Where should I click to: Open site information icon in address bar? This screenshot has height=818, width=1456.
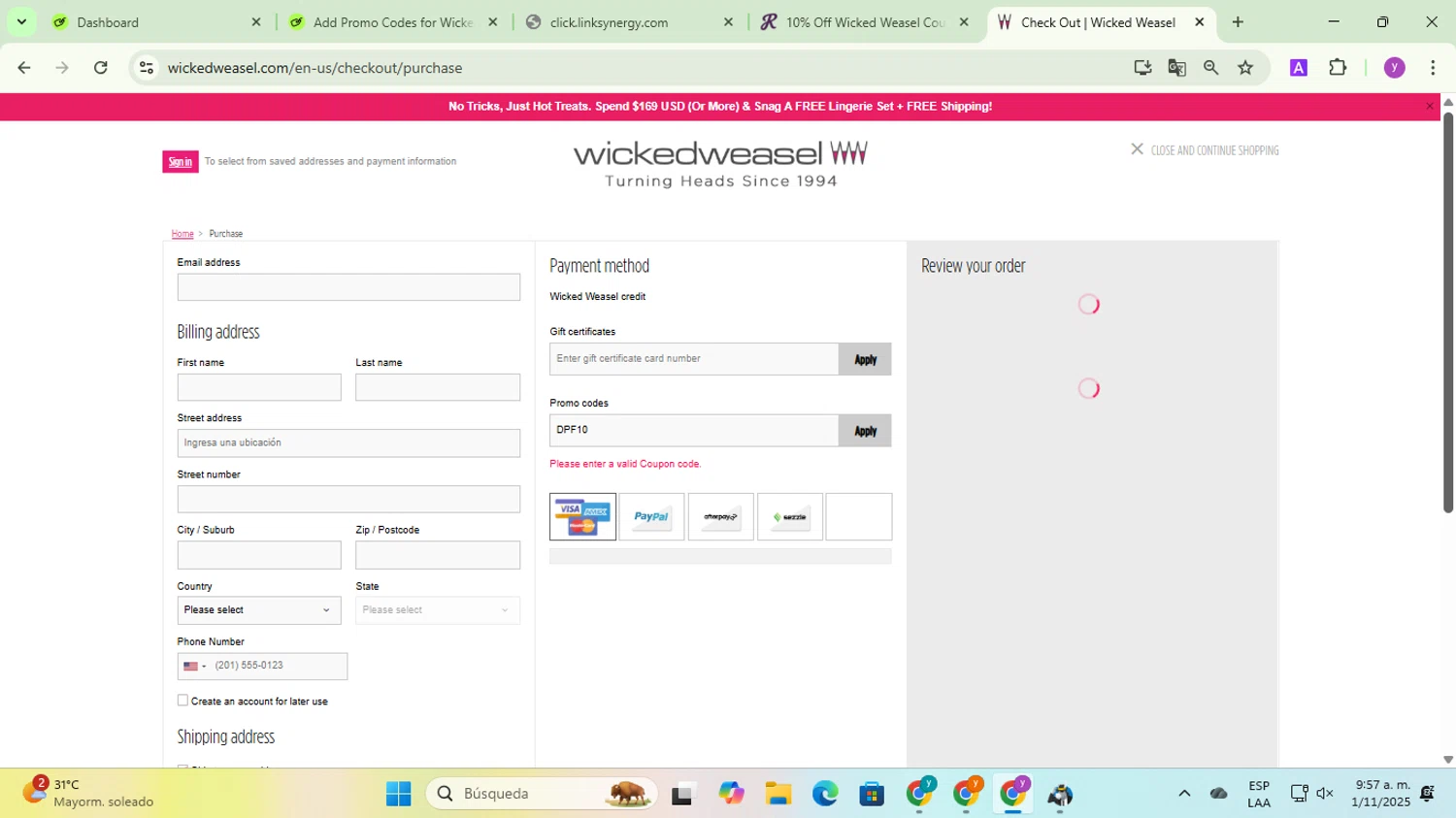(x=147, y=68)
